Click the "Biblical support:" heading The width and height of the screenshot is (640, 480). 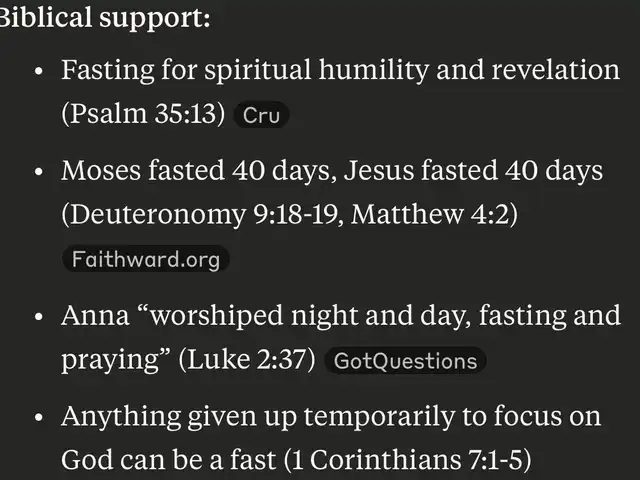105,17
